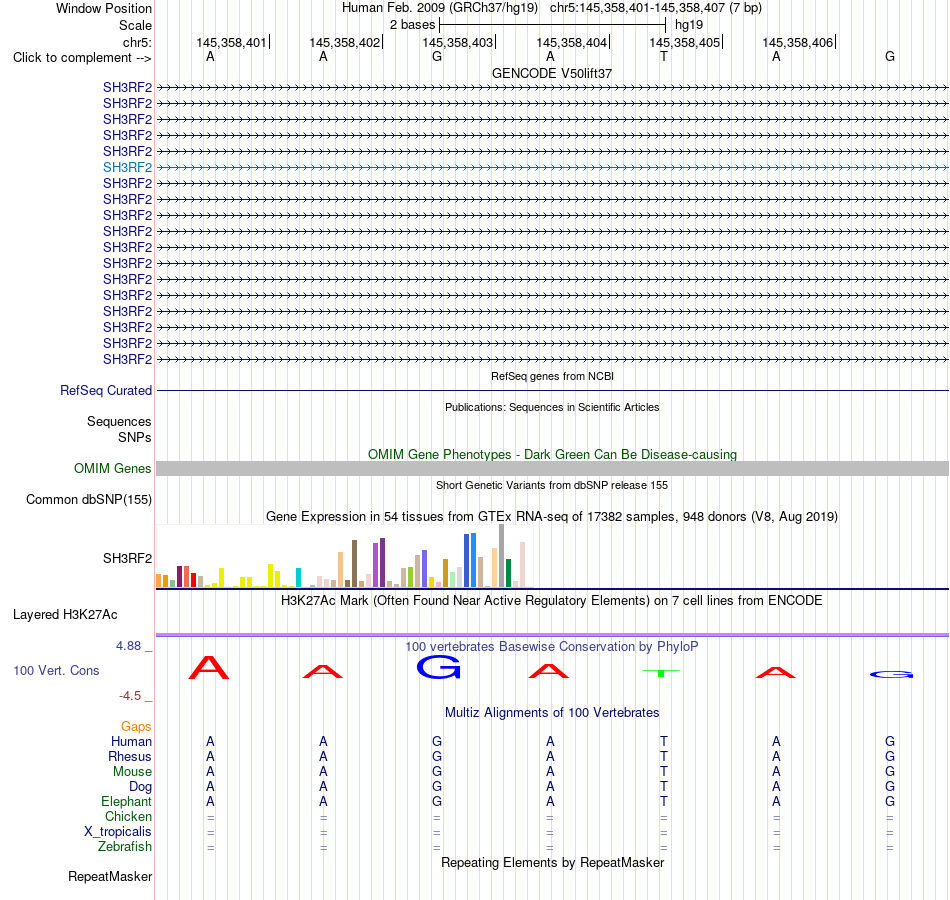This screenshot has width=950, height=900.
Task: Select the 'chr5:' ruler label
Action: 137,42
